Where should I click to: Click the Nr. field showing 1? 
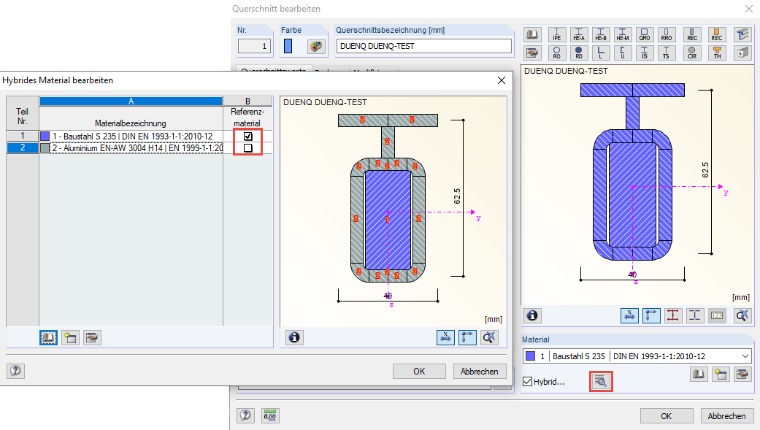[254, 46]
